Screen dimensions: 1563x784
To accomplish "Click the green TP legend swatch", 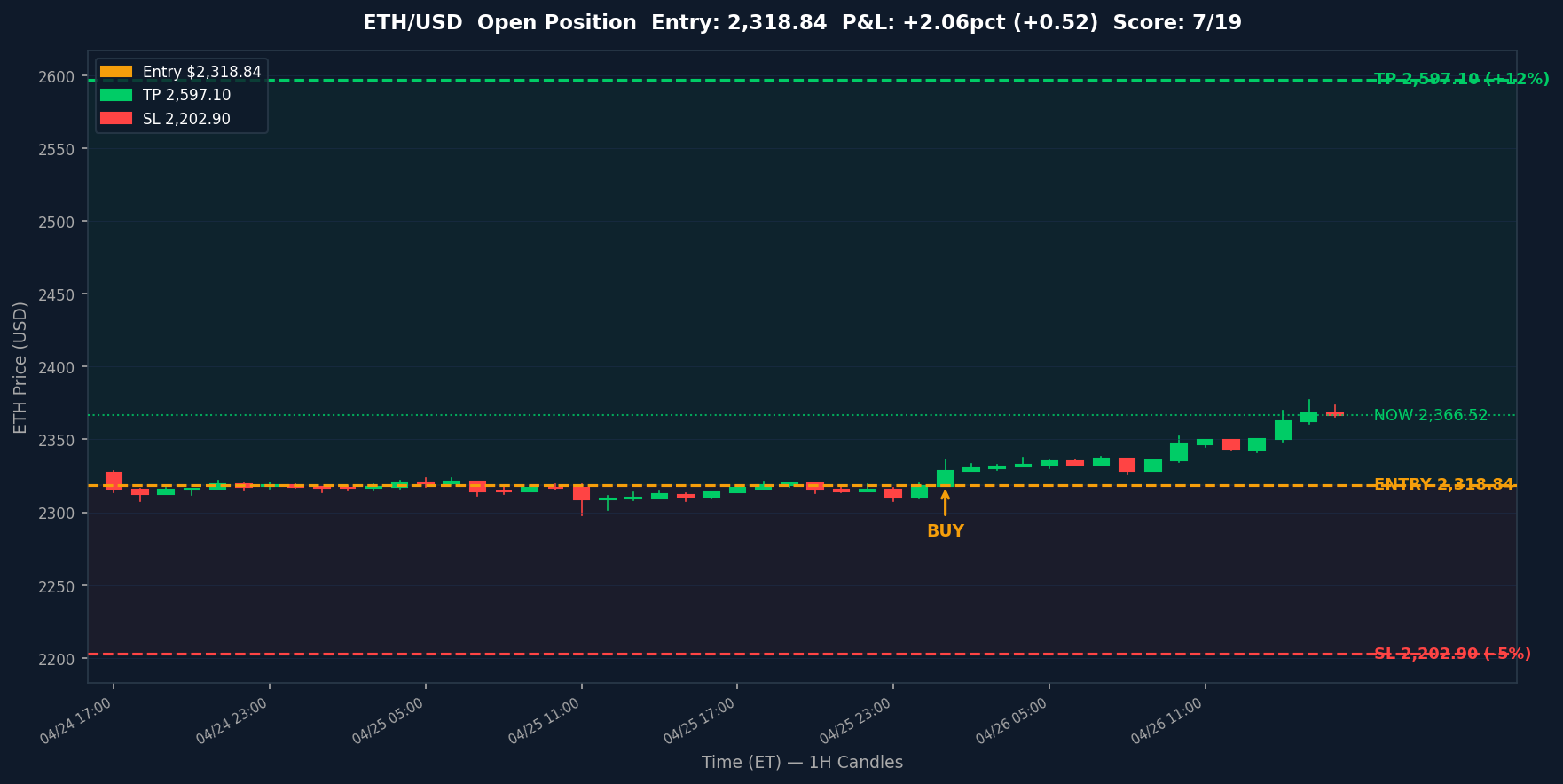I will pyautogui.click(x=116, y=95).
